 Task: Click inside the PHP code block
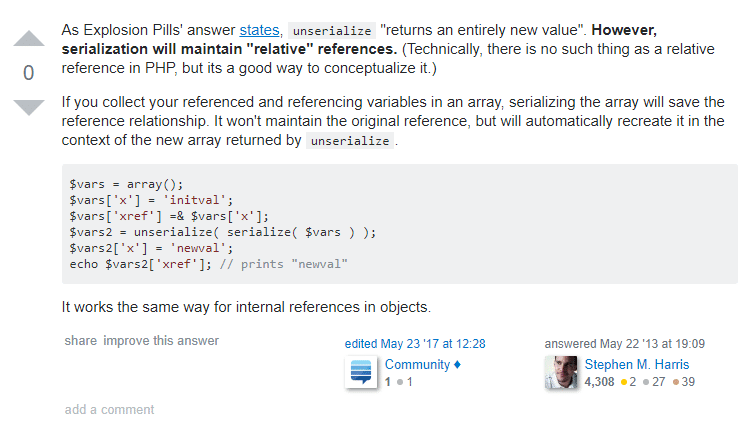click(x=400, y=224)
